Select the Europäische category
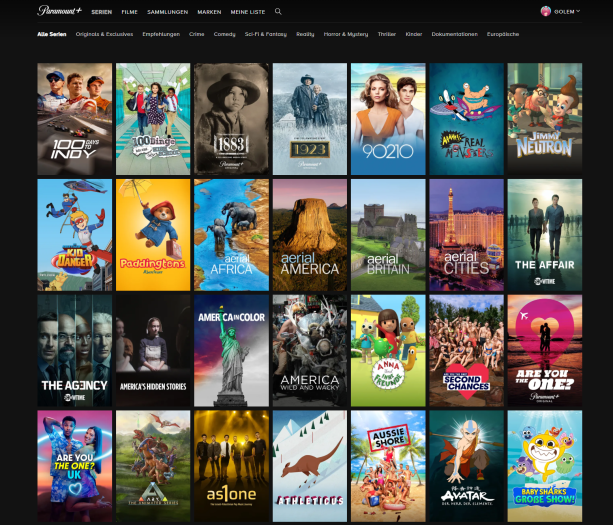The height and width of the screenshot is (525, 613). [x=503, y=34]
